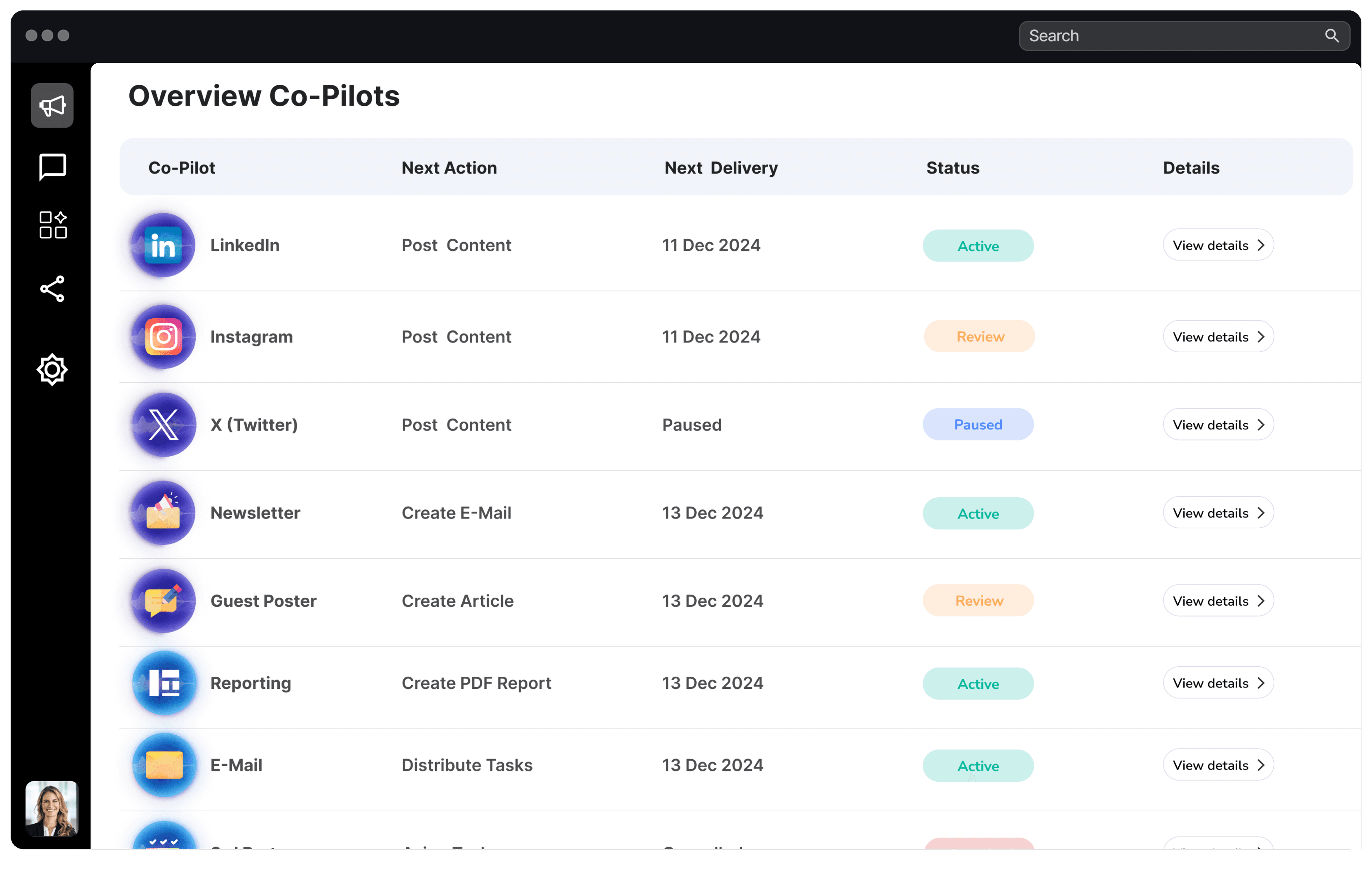Expand details for E-Mail row
This screenshot has height=891, width=1372.
pyautogui.click(x=1218, y=765)
